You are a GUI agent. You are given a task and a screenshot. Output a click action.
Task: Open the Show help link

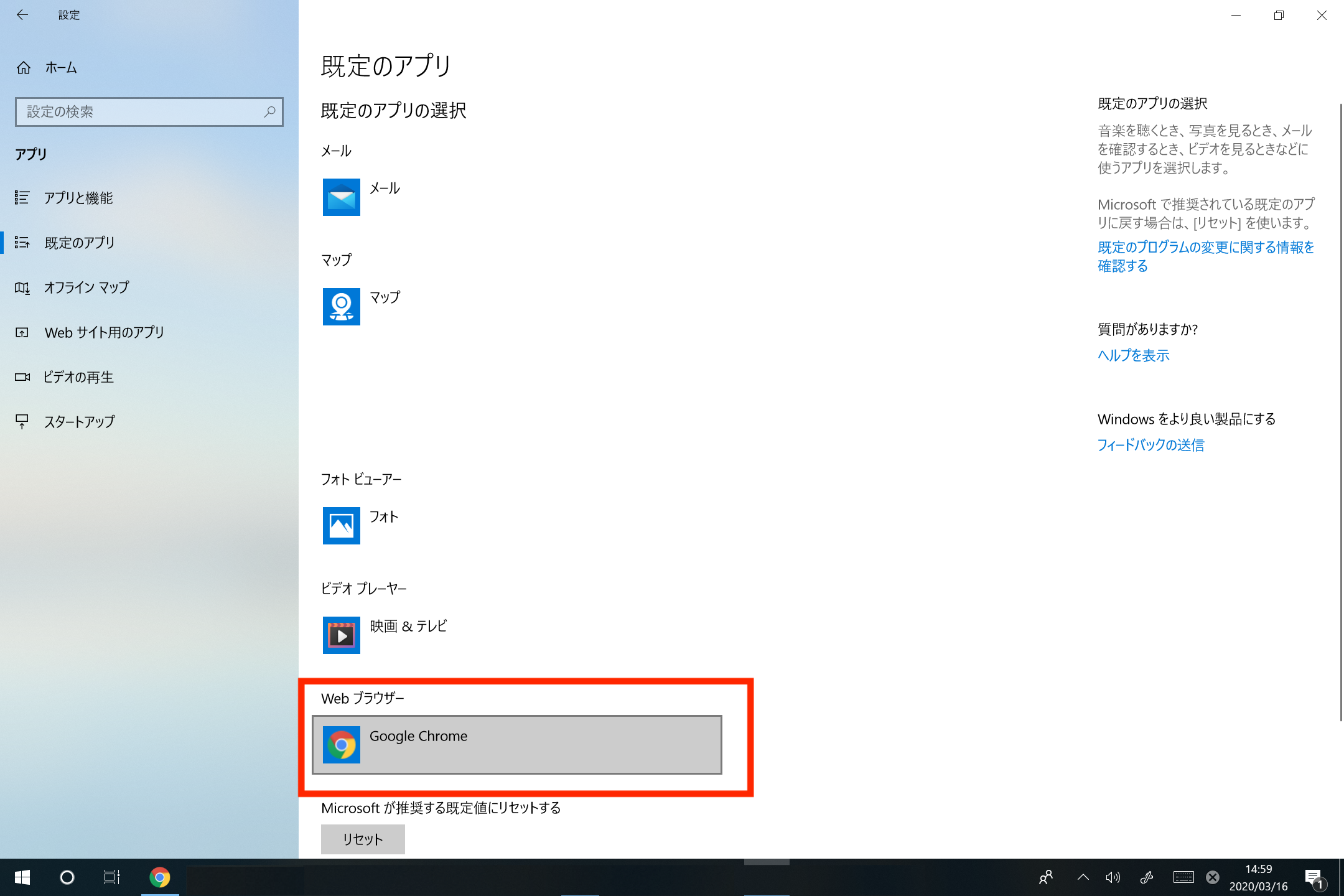[1133, 355]
